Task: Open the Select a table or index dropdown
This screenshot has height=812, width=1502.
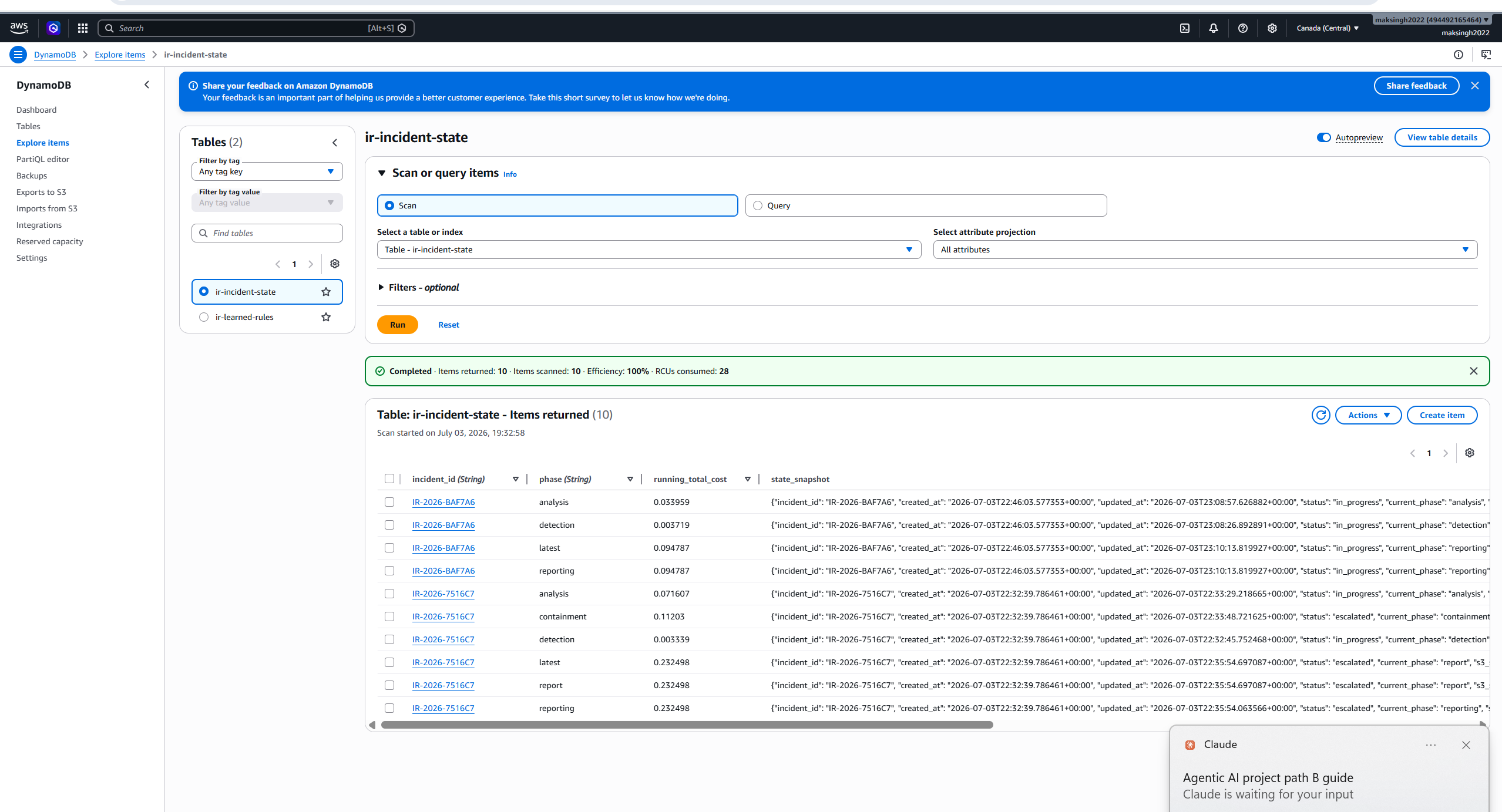Action: [649, 250]
